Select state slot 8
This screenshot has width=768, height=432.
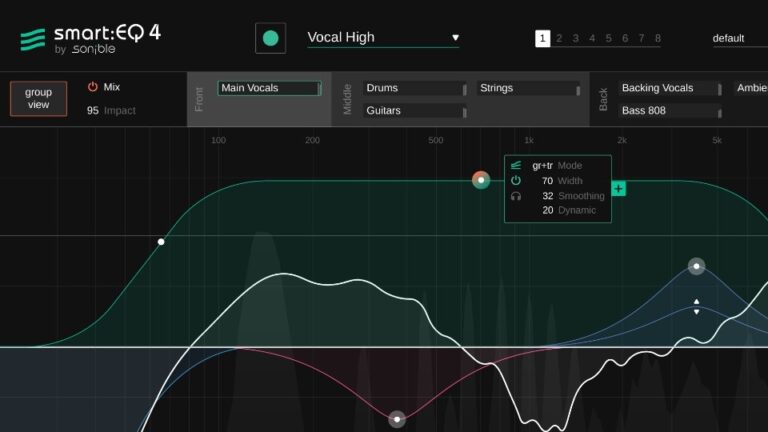(x=658, y=38)
